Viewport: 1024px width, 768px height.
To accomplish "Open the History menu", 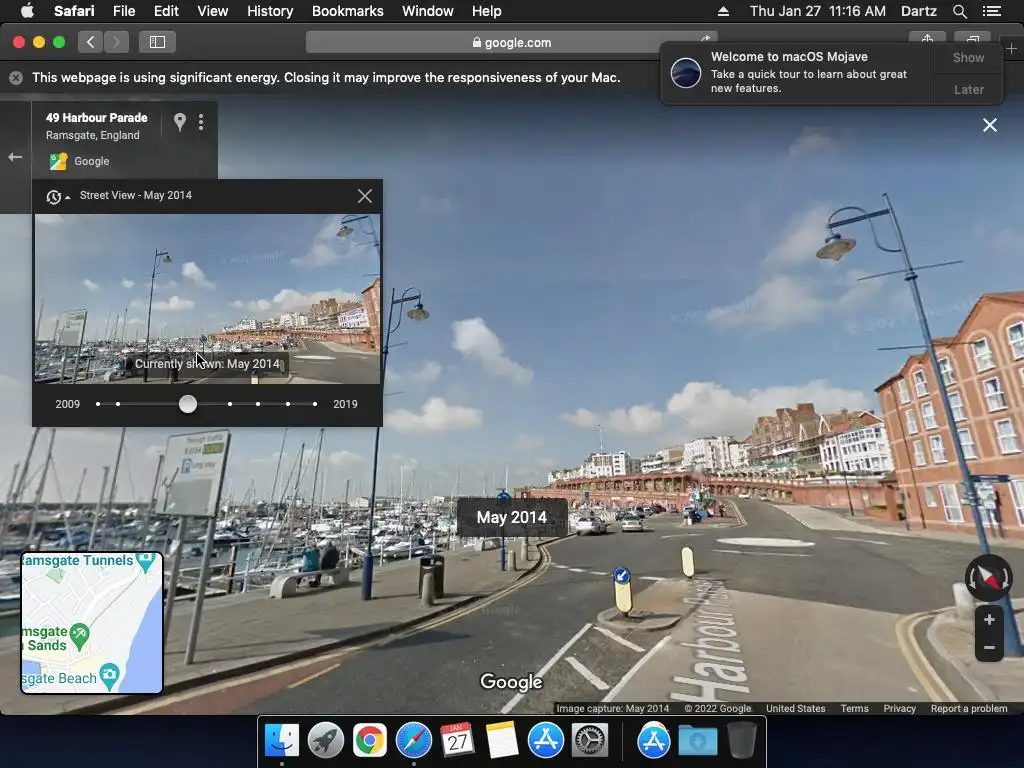I will pos(270,11).
